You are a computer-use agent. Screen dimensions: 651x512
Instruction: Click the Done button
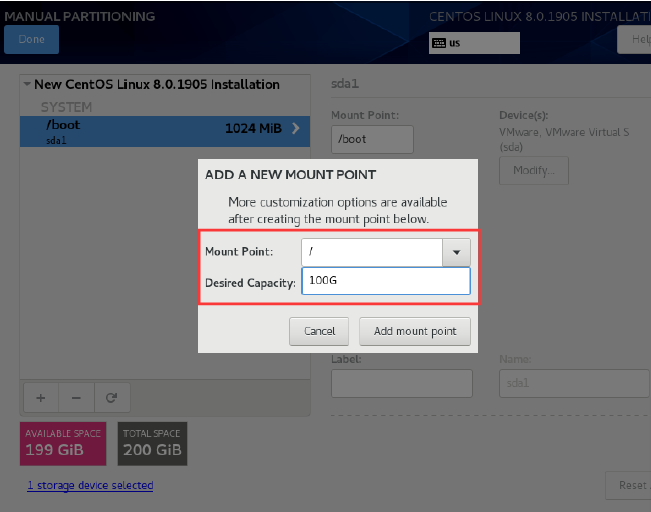coord(32,39)
